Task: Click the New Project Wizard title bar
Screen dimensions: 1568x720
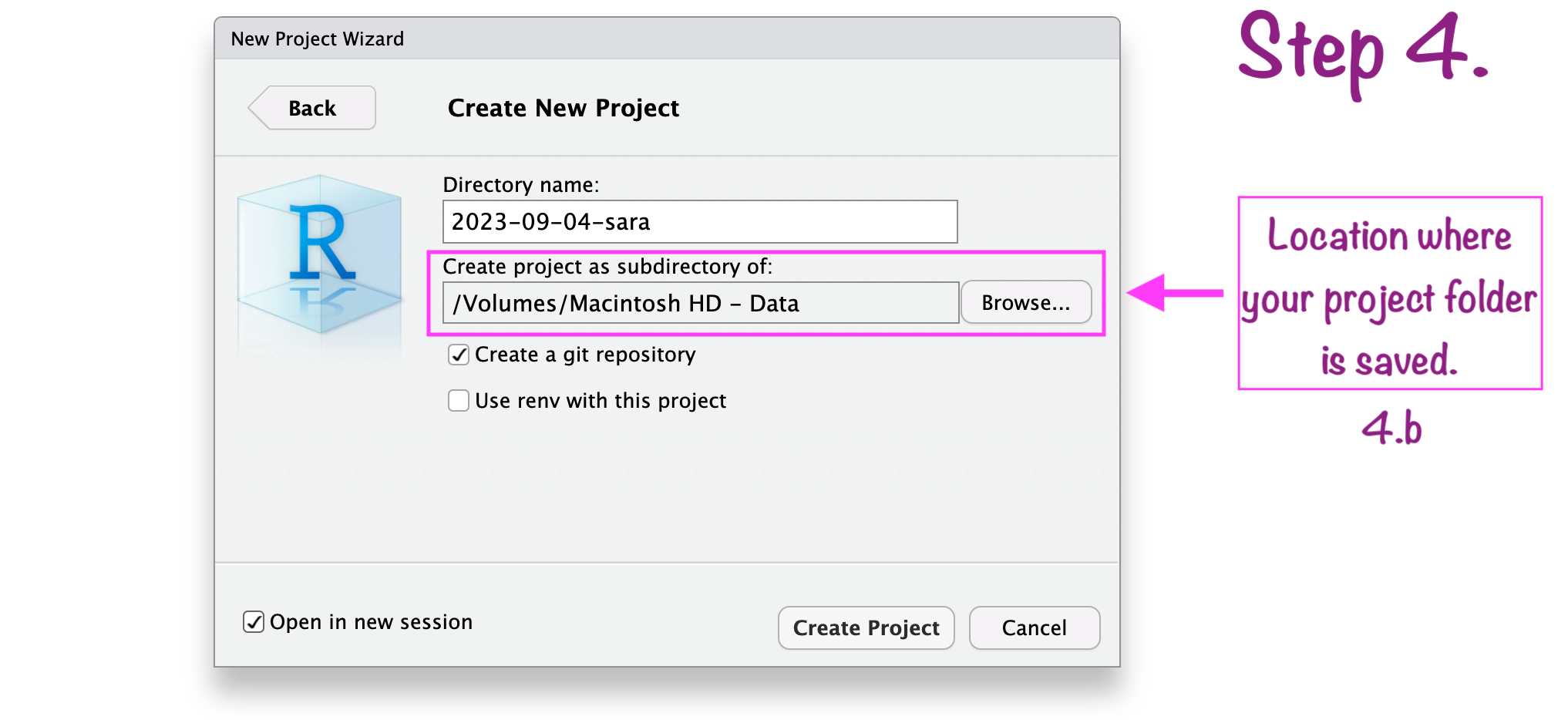Action: coord(666,39)
